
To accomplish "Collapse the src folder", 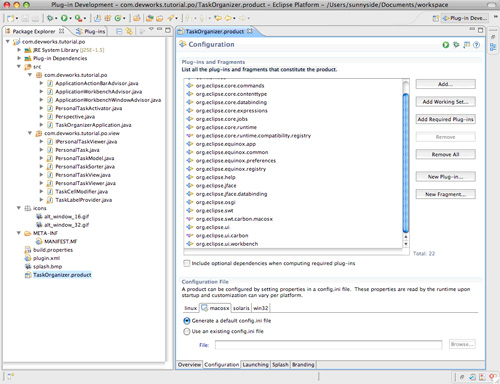I will tap(19, 67).
